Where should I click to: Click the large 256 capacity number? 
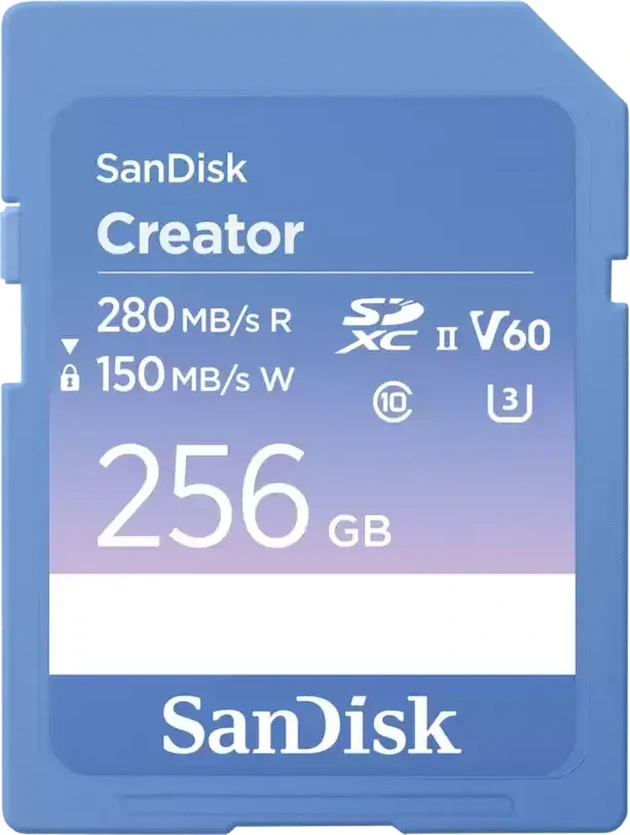[x=202, y=496]
